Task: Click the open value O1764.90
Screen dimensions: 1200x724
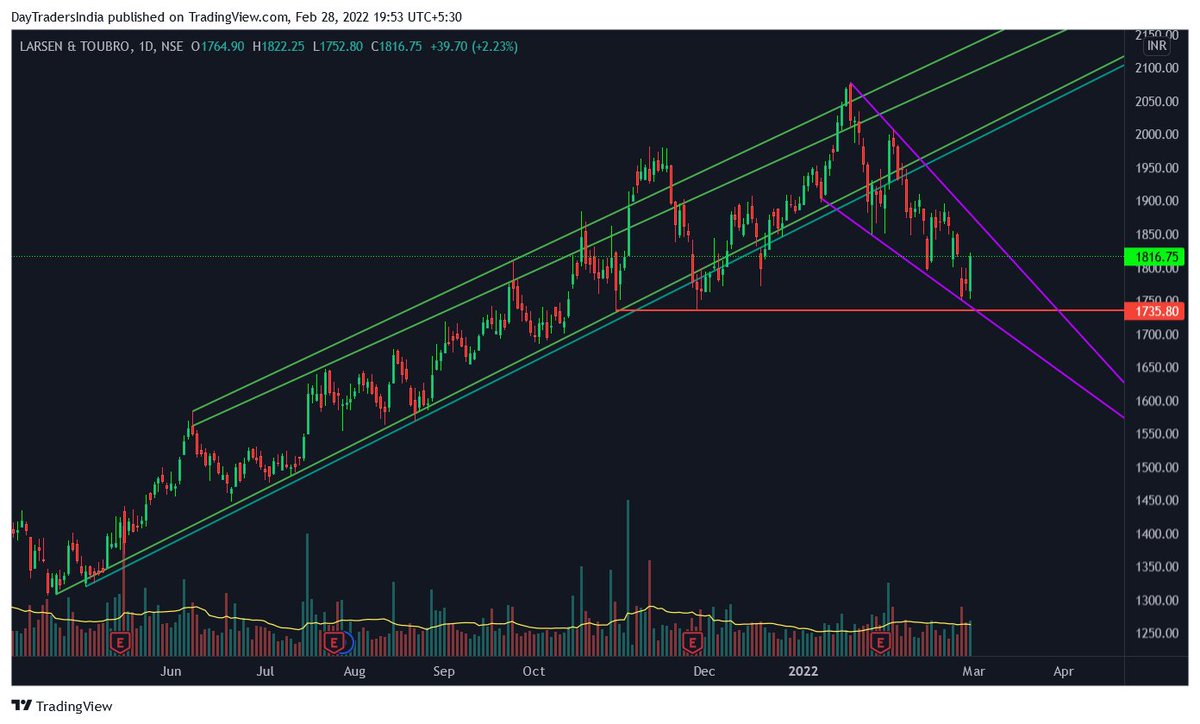Action: tap(219, 45)
